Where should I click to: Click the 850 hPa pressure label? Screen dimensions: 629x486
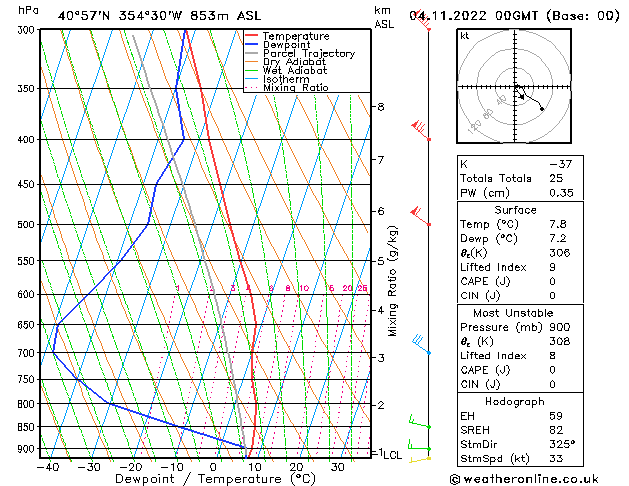[x=28, y=427]
